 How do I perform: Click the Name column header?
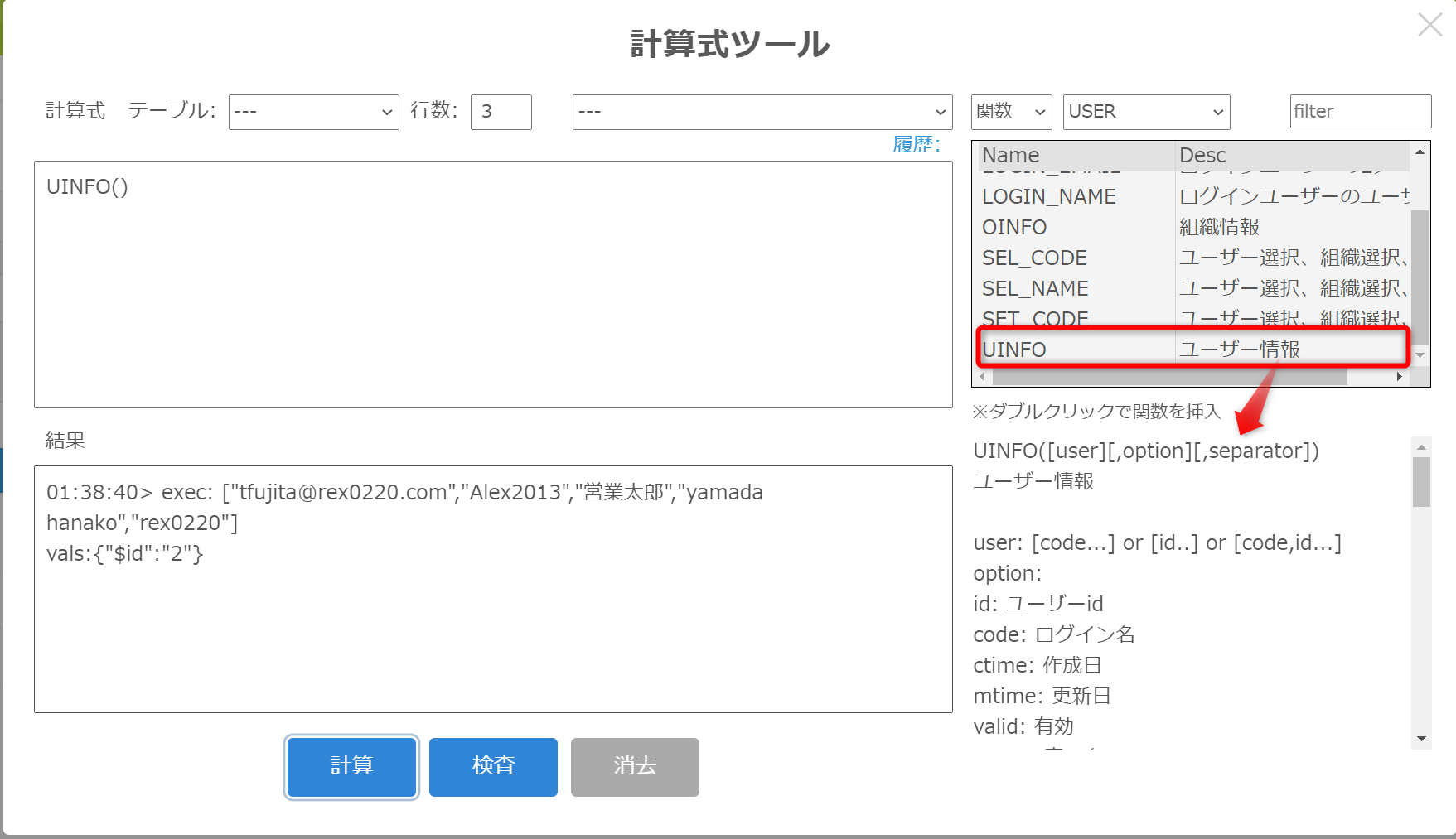point(1076,155)
